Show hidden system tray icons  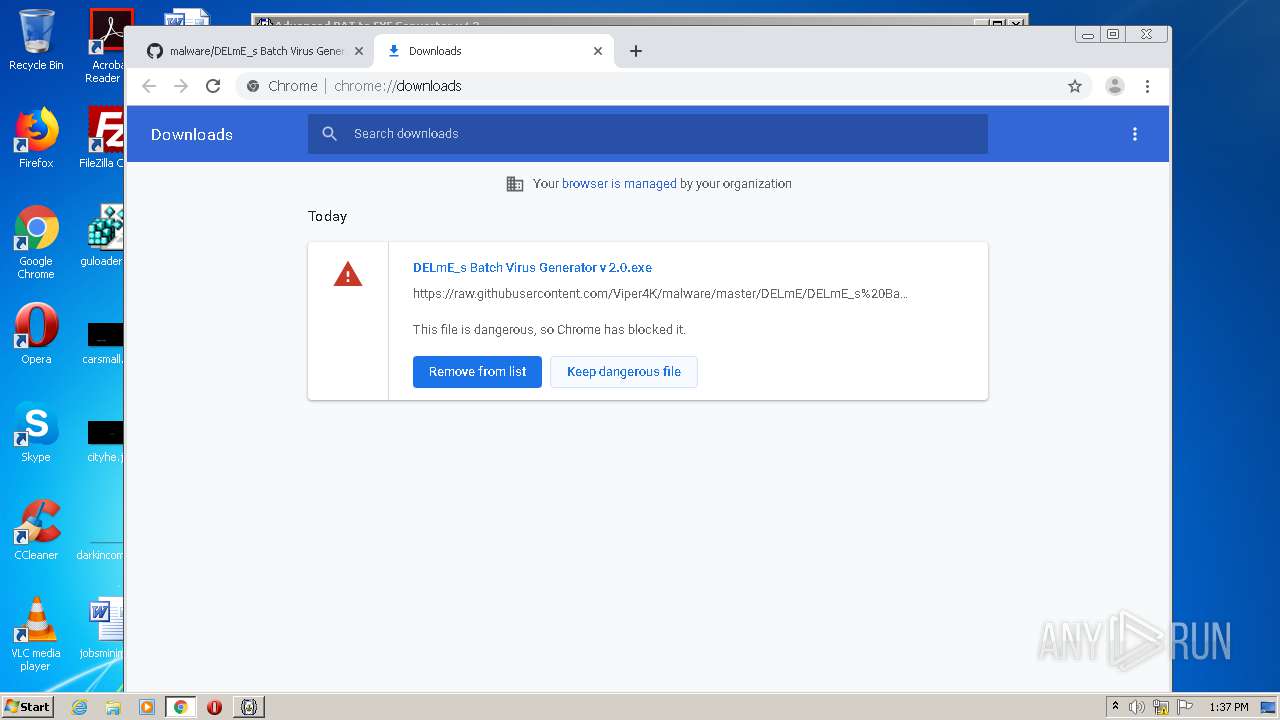click(x=1115, y=707)
